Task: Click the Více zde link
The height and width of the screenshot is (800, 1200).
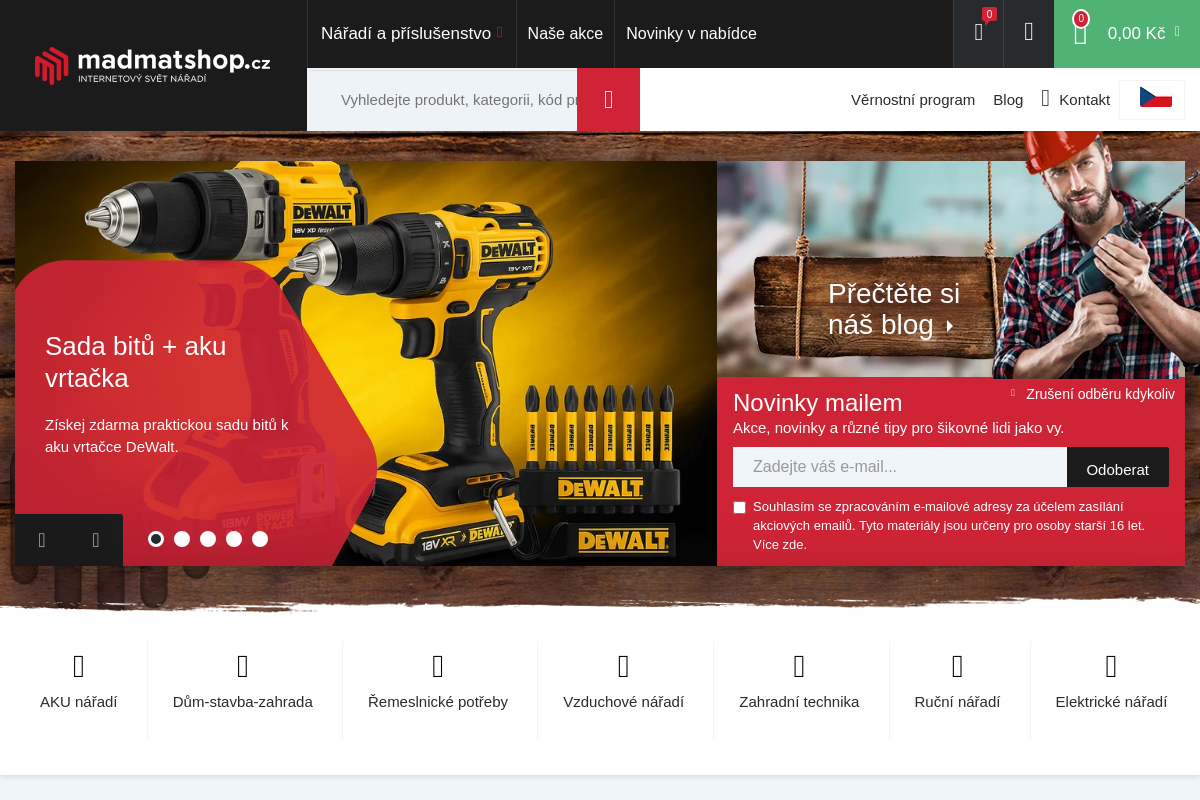Action: pos(779,544)
